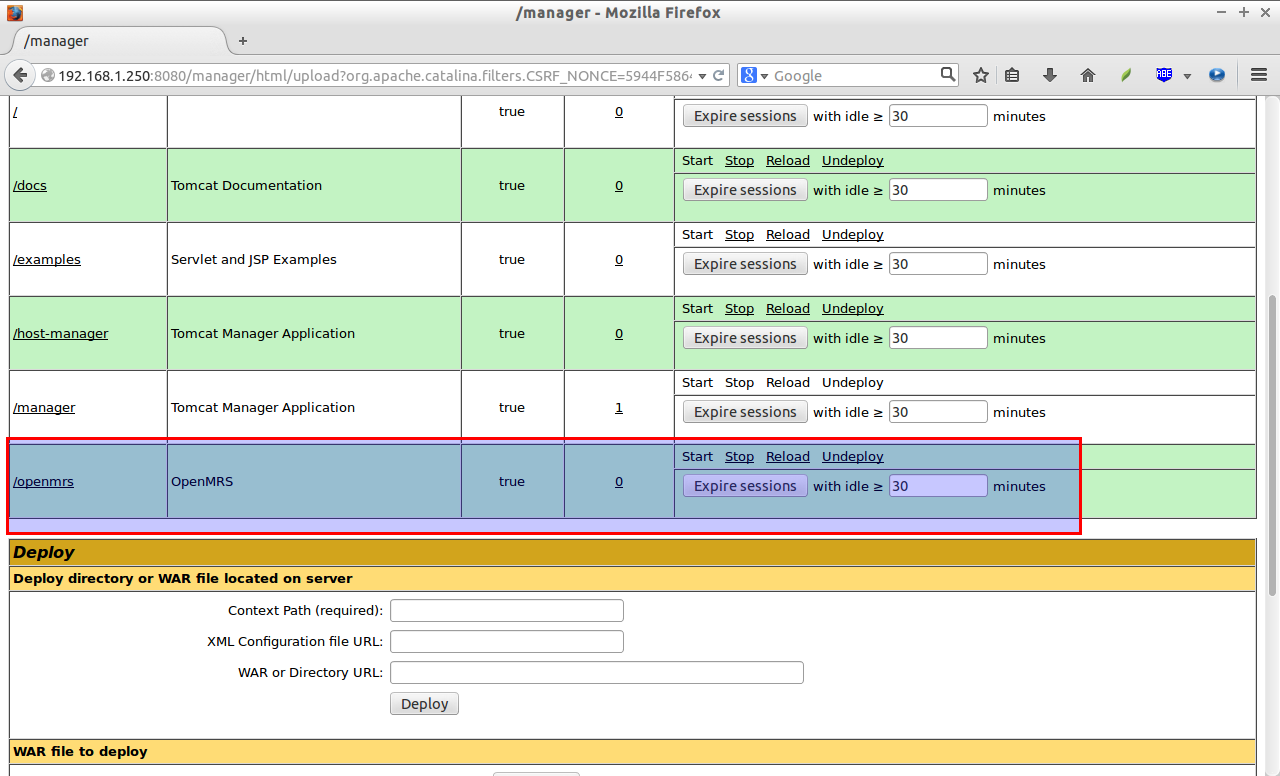This screenshot has height=776, width=1280.
Task: Expire sessions for root / application
Action: click(x=745, y=116)
